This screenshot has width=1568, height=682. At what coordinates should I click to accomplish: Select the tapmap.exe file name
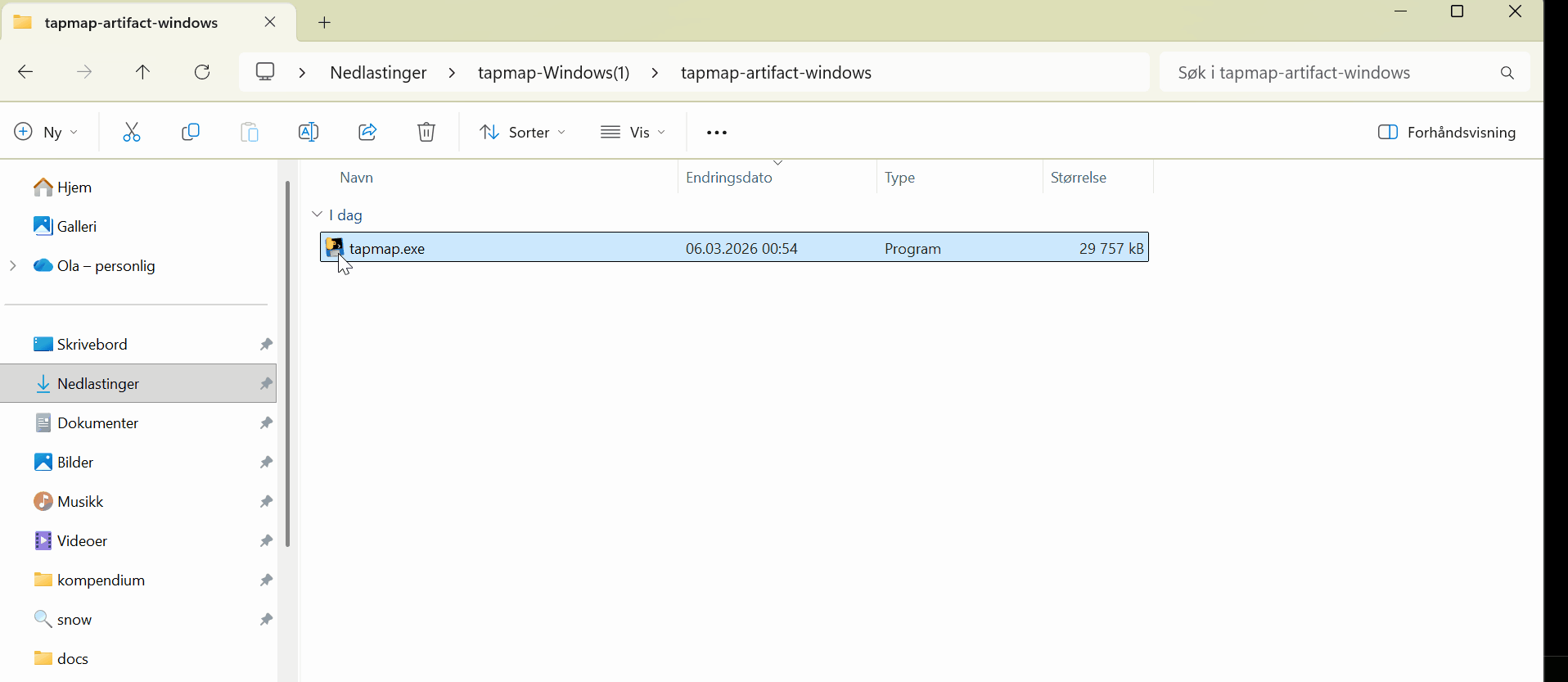[387, 248]
